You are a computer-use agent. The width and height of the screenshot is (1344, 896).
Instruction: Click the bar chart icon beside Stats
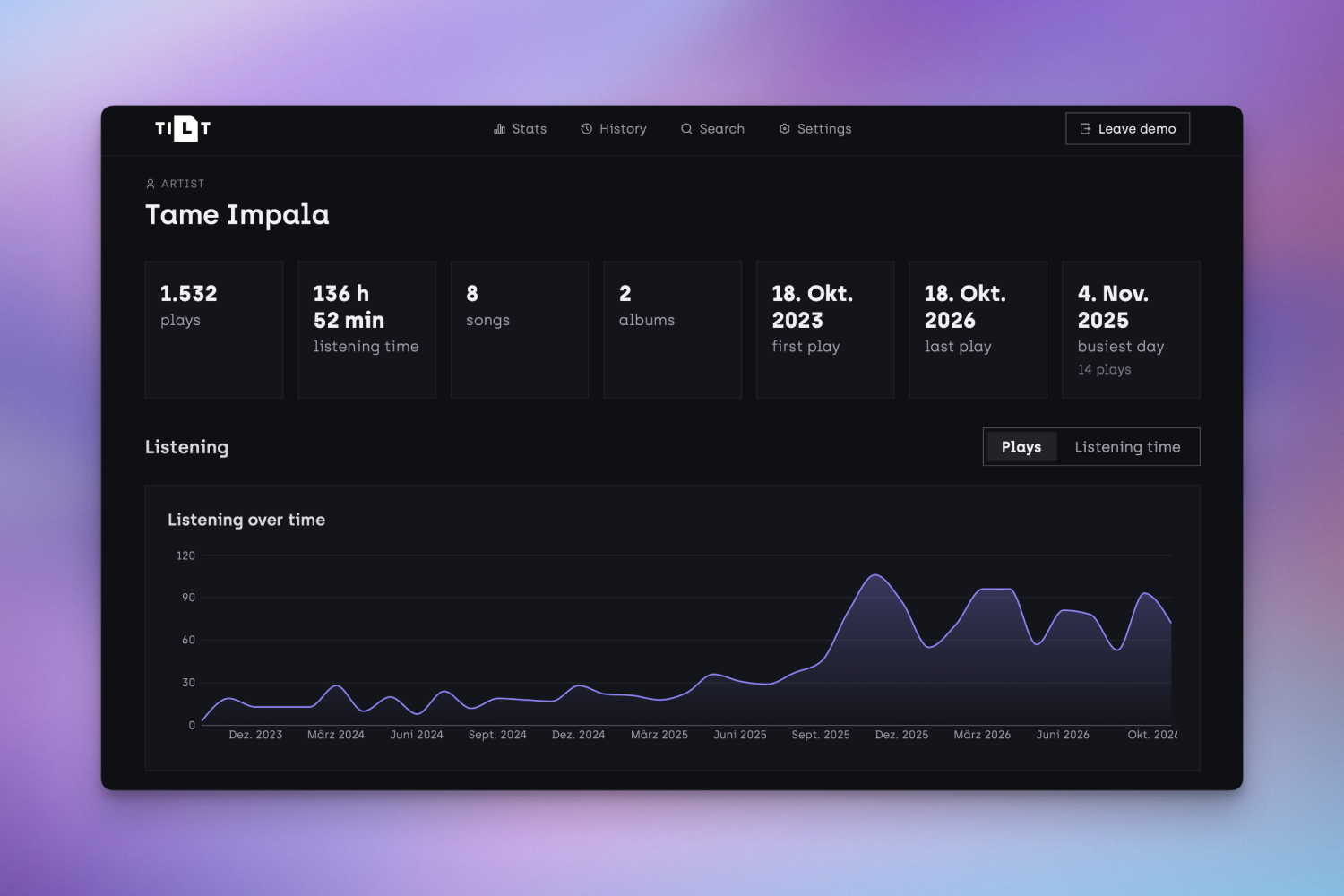(499, 129)
